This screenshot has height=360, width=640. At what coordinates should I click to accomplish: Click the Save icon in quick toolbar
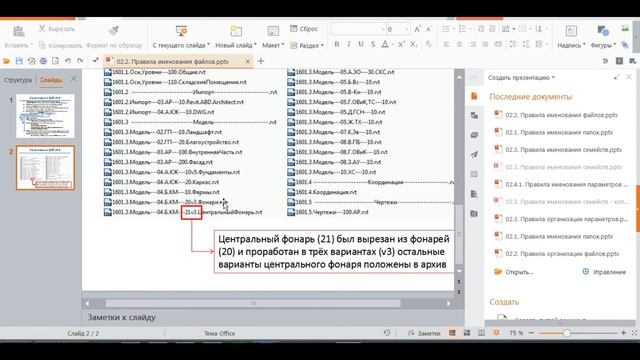(19, 61)
